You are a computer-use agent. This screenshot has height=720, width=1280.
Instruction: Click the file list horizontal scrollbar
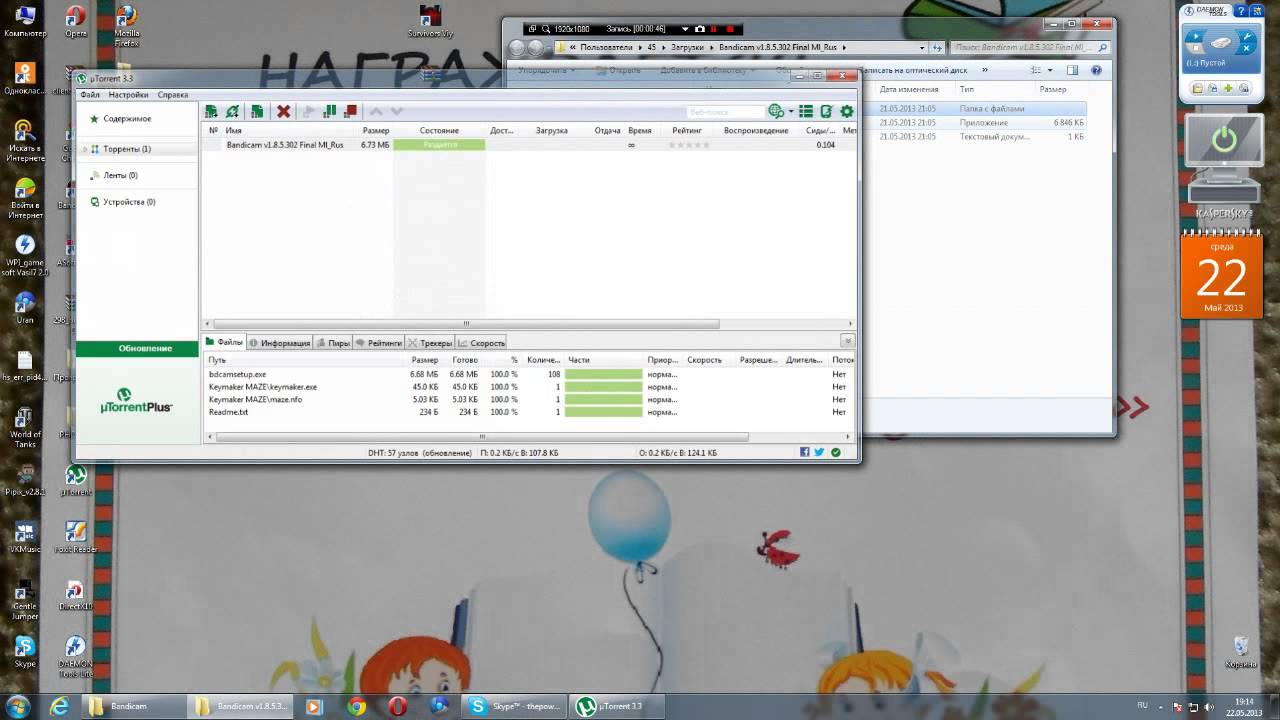point(482,436)
